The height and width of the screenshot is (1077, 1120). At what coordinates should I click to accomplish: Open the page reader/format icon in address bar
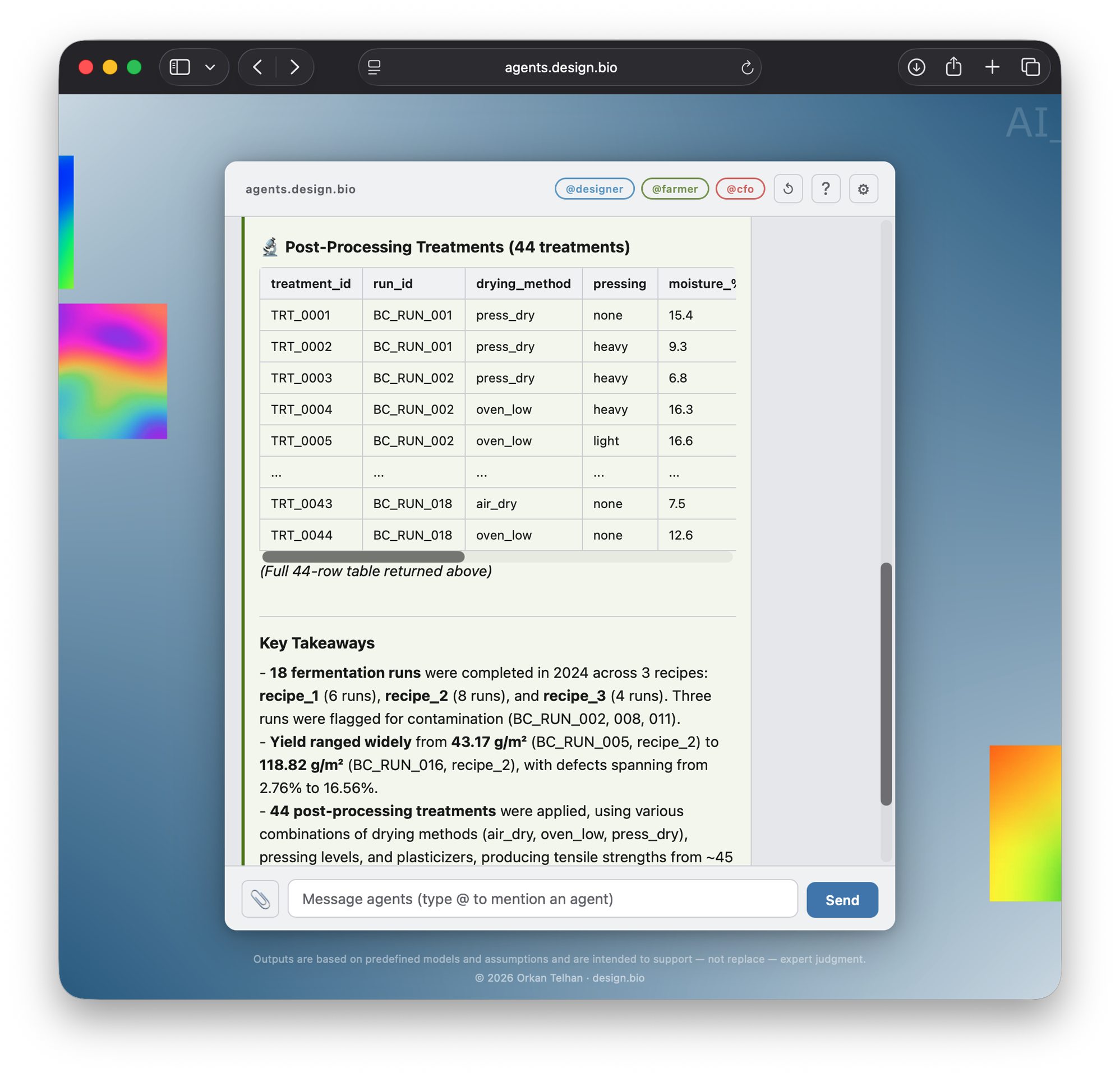[374, 67]
